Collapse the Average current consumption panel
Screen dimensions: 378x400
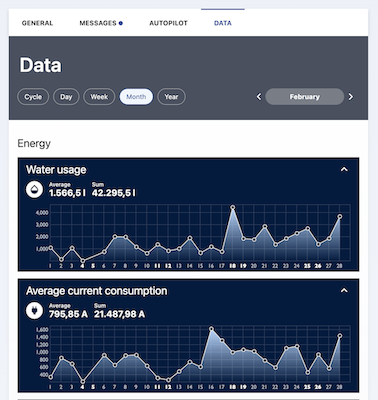pyautogui.click(x=344, y=291)
